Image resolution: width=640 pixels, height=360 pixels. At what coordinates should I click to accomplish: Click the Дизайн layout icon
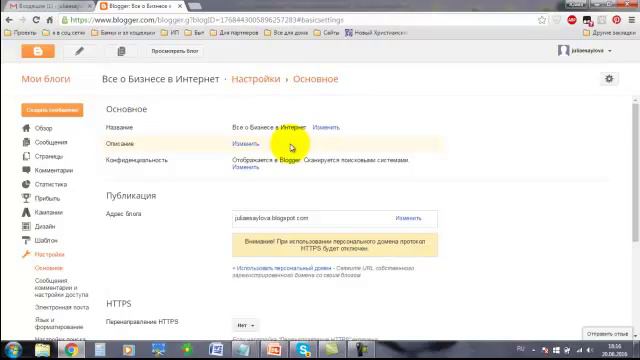pos(26,226)
